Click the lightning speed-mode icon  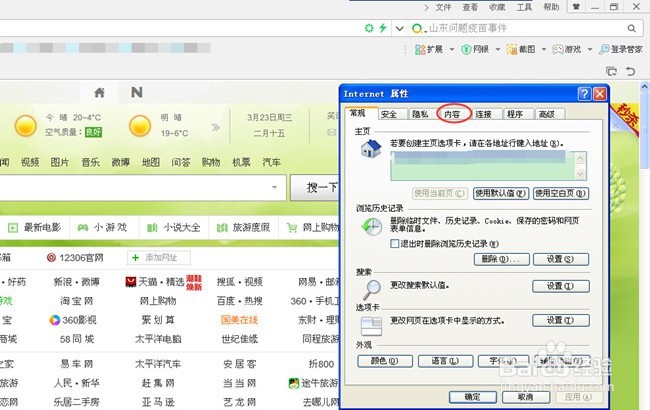pyautogui.click(x=383, y=28)
